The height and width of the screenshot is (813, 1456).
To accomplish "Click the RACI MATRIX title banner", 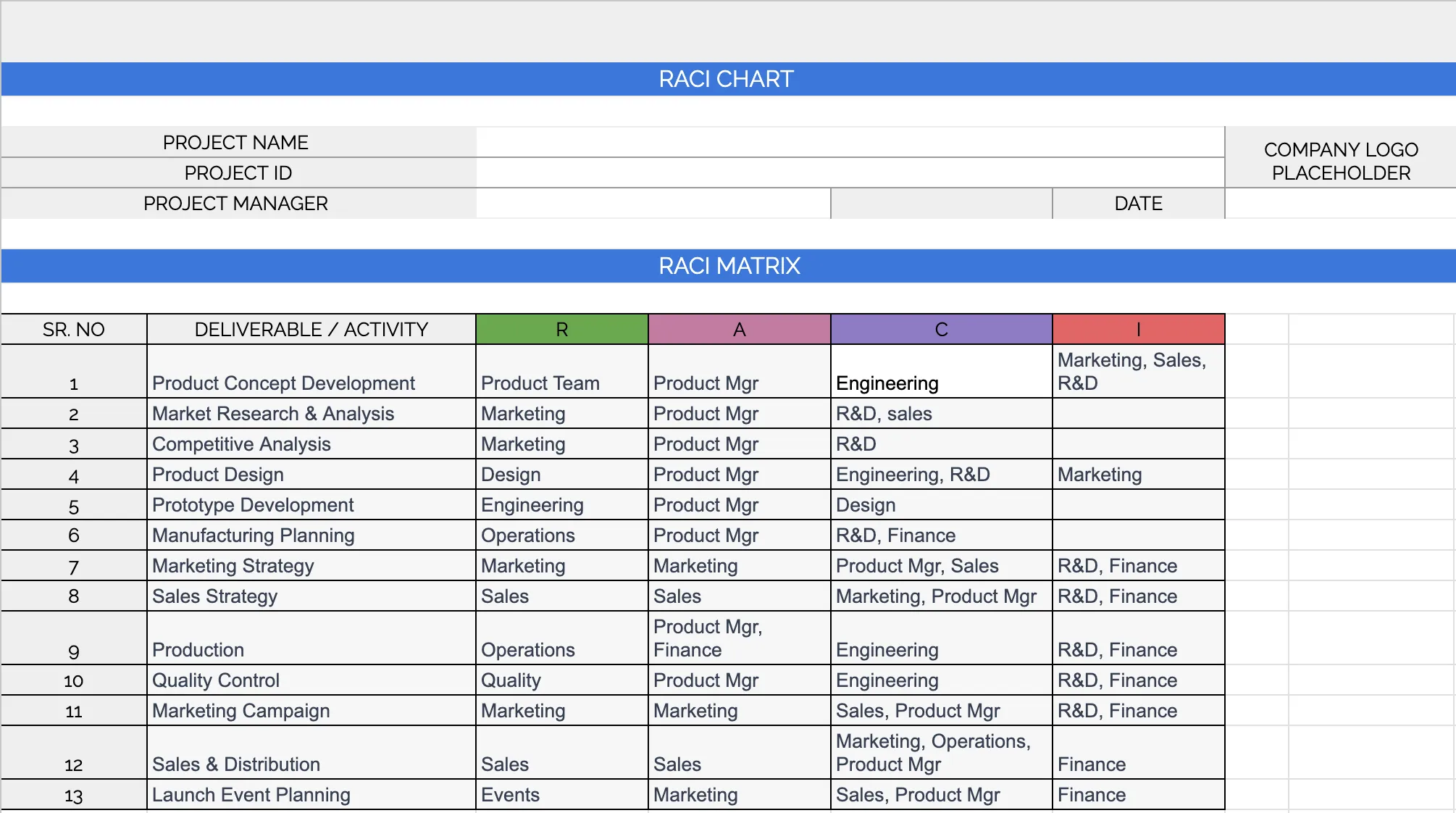I will [x=728, y=266].
